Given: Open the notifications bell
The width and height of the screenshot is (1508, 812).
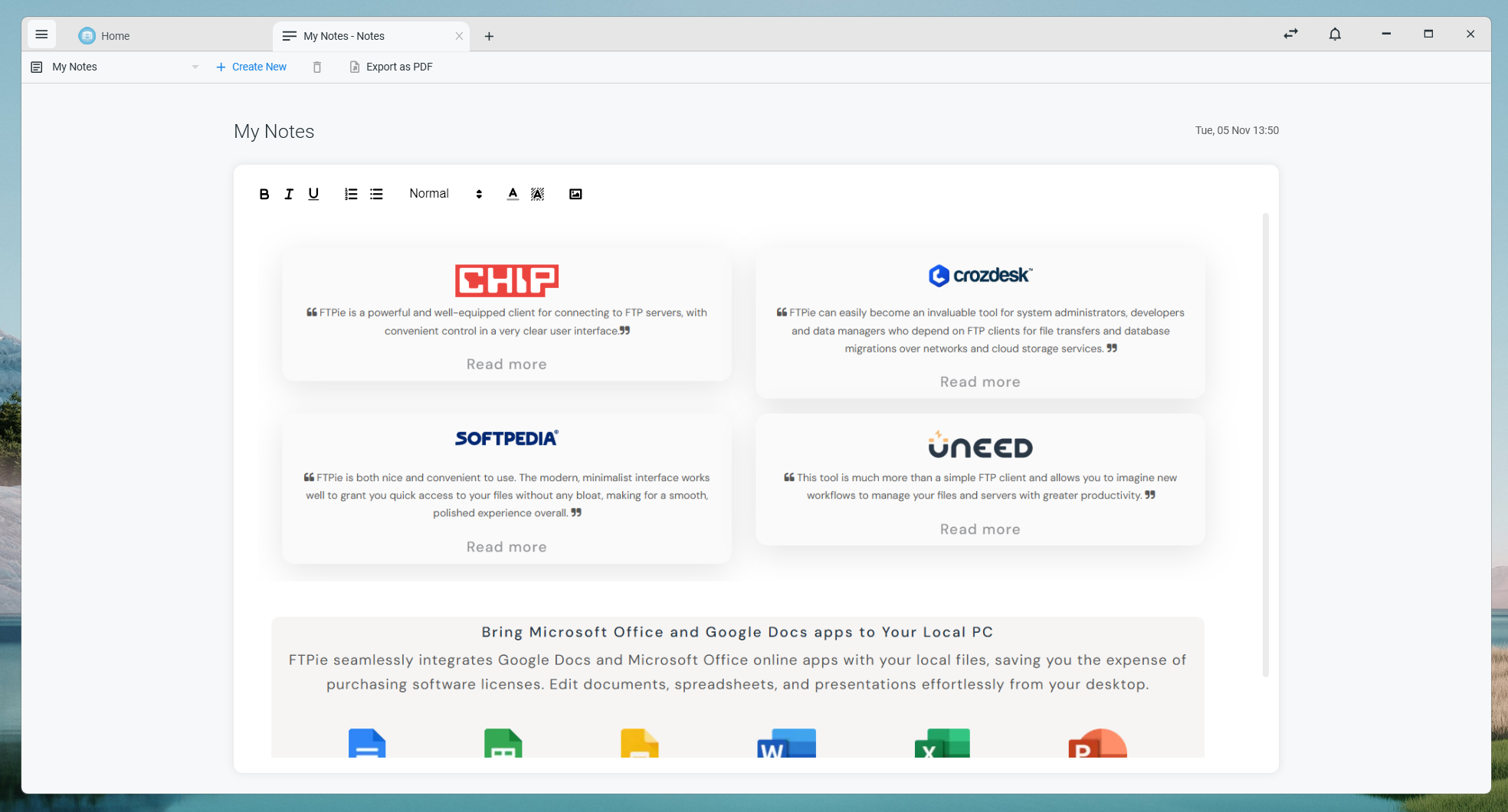Looking at the screenshot, I should (x=1335, y=34).
